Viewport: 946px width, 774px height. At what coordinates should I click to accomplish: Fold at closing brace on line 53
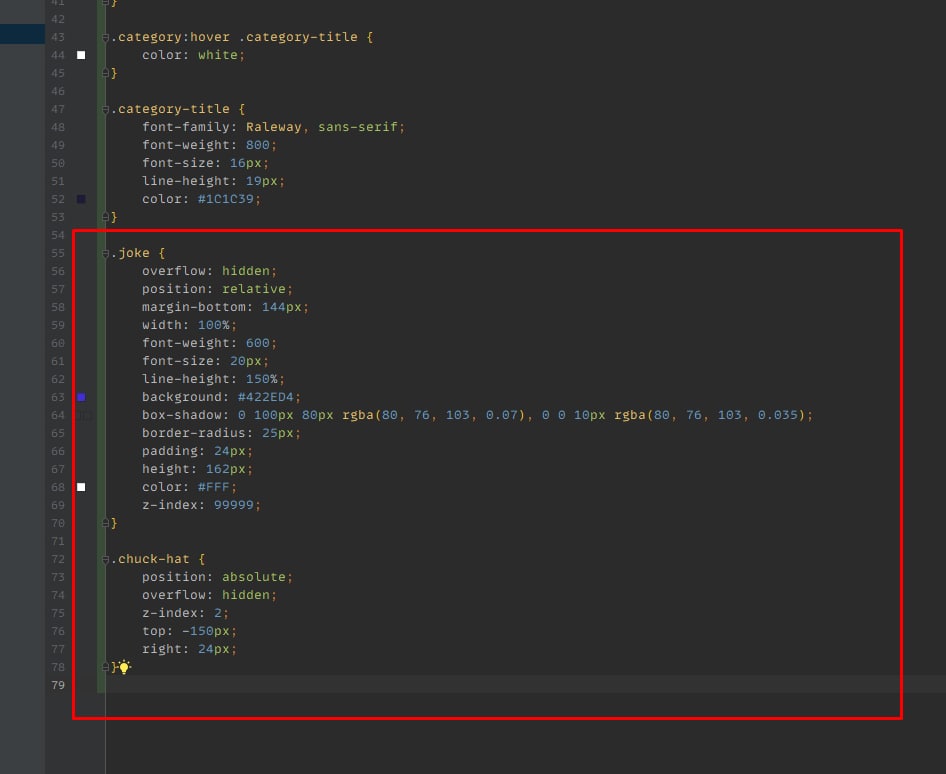(105, 217)
